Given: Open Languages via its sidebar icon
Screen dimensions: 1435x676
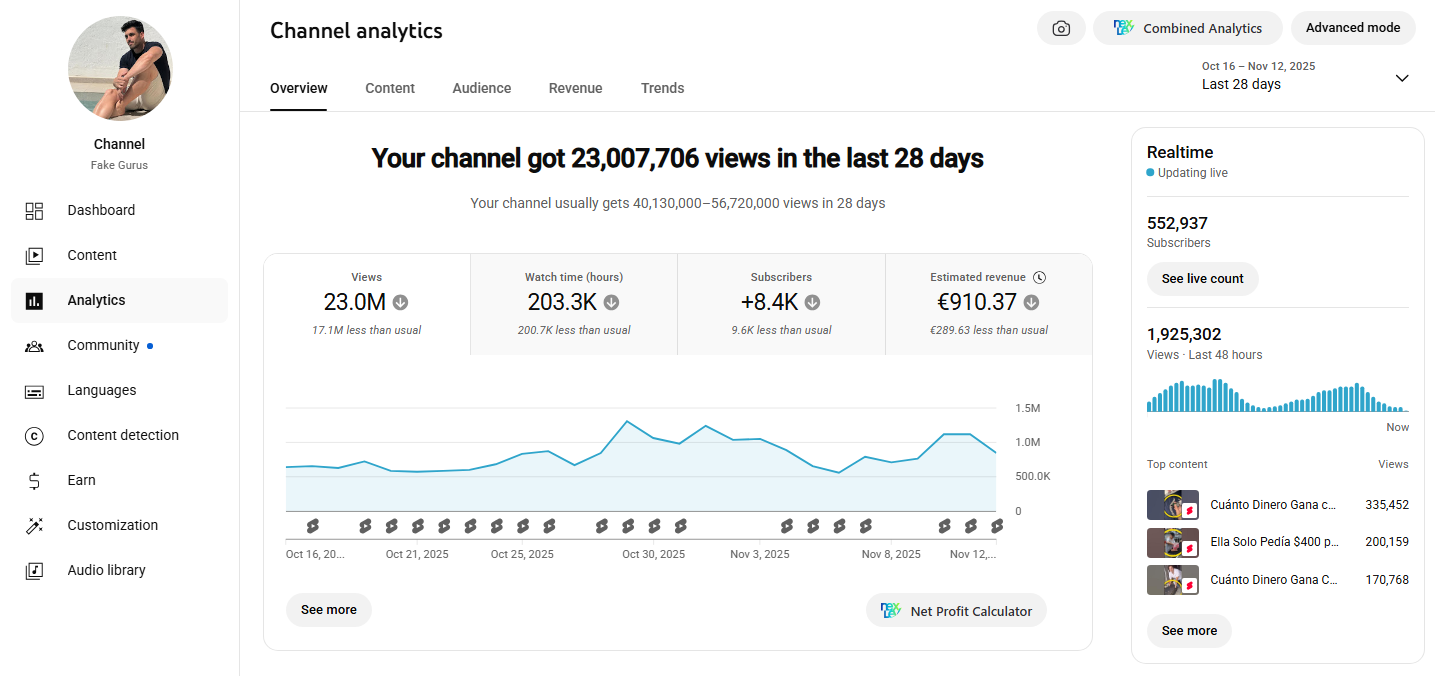Looking at the screenshot, I should [34, 391].
